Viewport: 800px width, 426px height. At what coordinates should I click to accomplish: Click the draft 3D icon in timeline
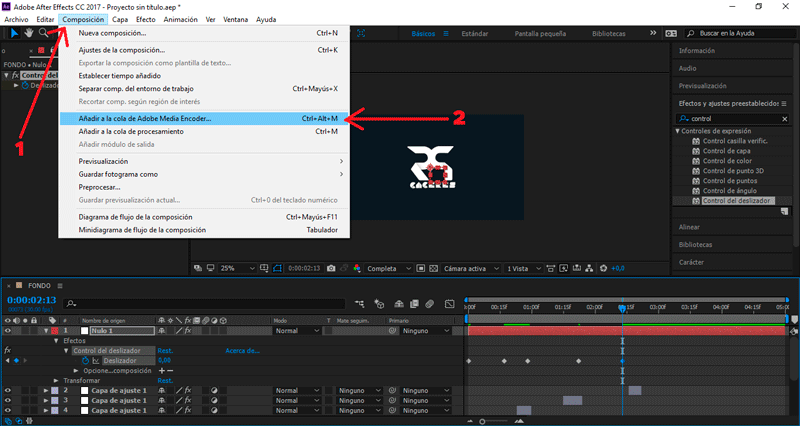379,304
